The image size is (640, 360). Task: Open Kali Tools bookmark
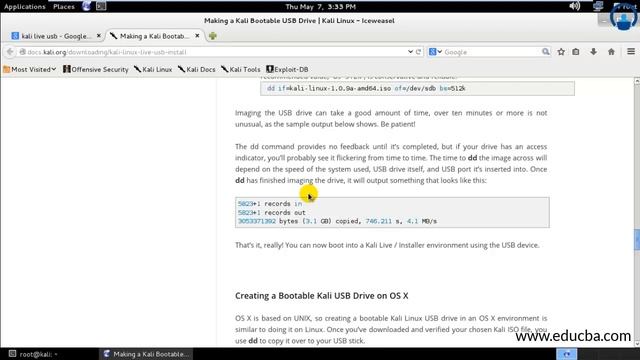coord(241,69)
